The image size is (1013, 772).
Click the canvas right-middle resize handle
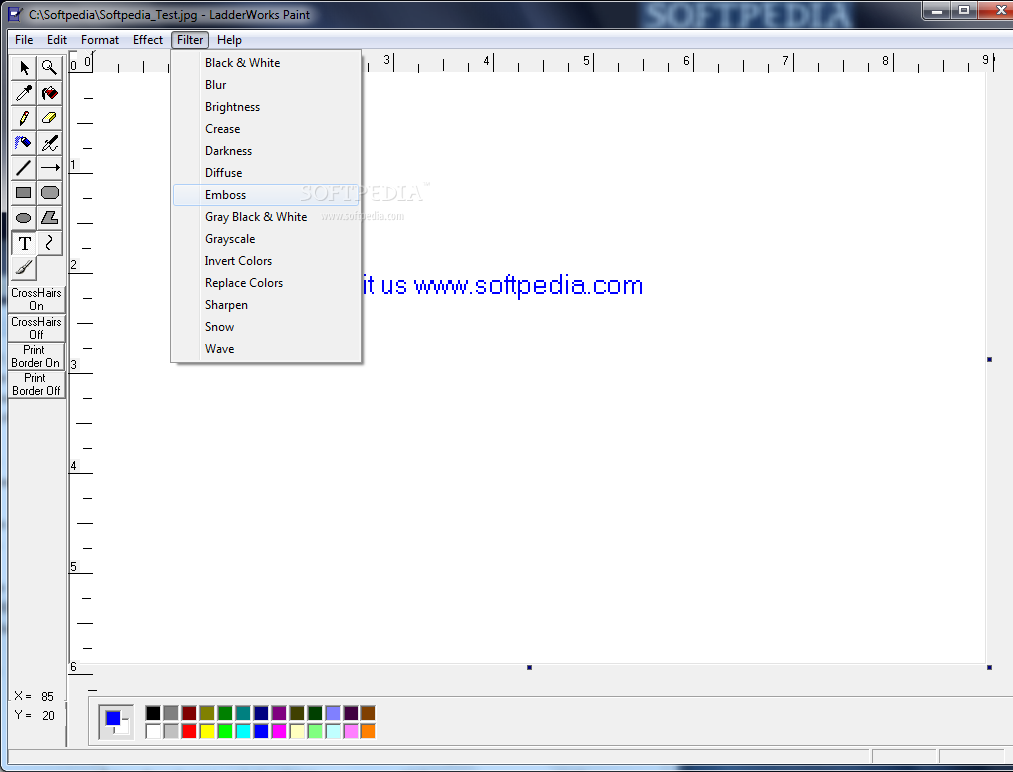click(x=989, y=359)
